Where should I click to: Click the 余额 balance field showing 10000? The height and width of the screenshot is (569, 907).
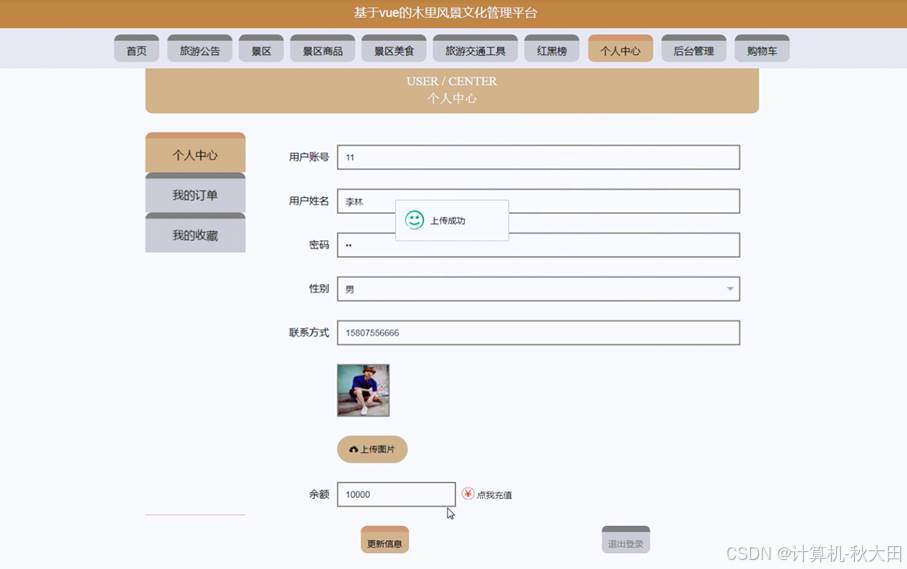pos(396,494)
